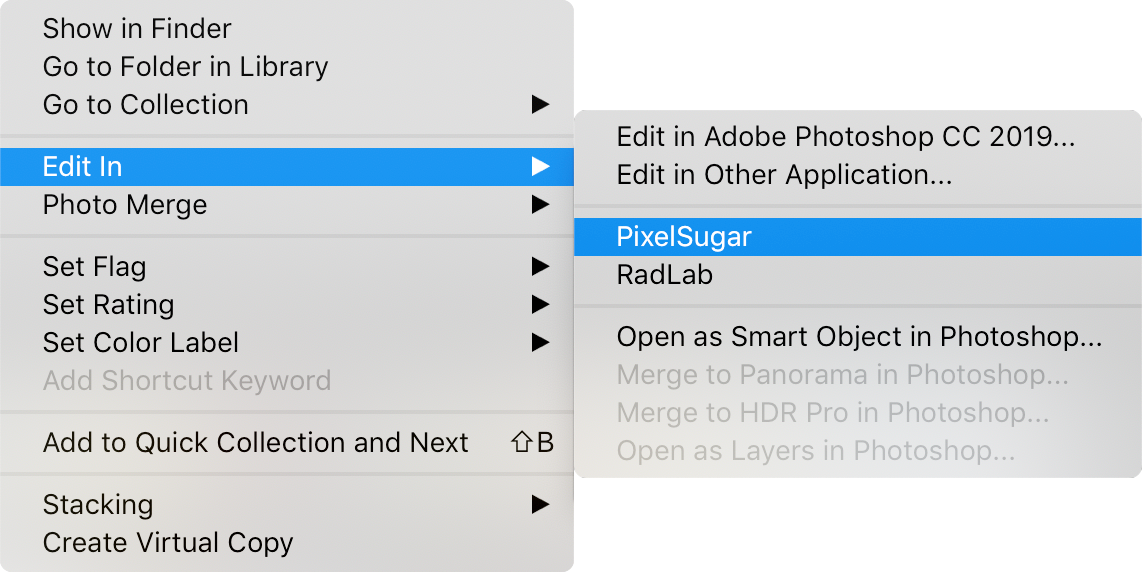1142x572 pixels.
Task: Open Set Flag submenu arrow
Action: (x=540, y=267)
